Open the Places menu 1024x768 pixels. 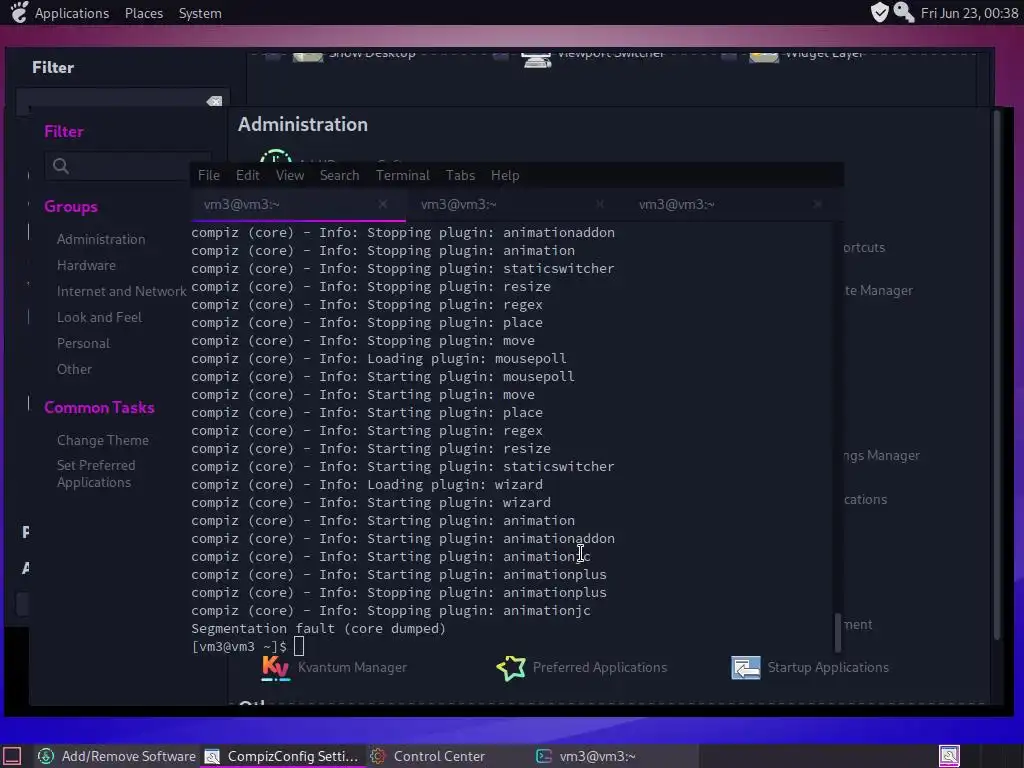[144, 13]
